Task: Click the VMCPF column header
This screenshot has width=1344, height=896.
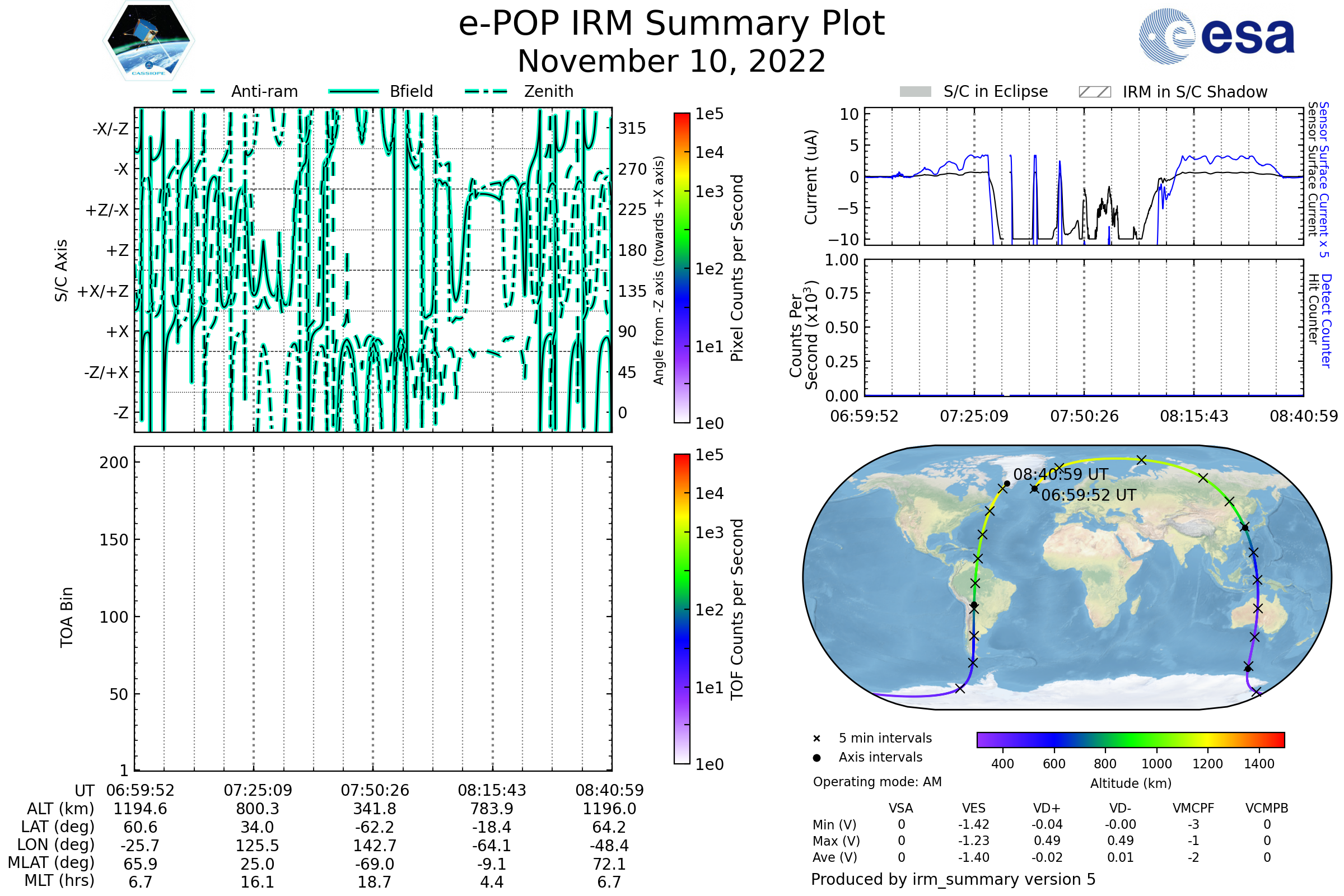Action: (x=1193, y=808)
